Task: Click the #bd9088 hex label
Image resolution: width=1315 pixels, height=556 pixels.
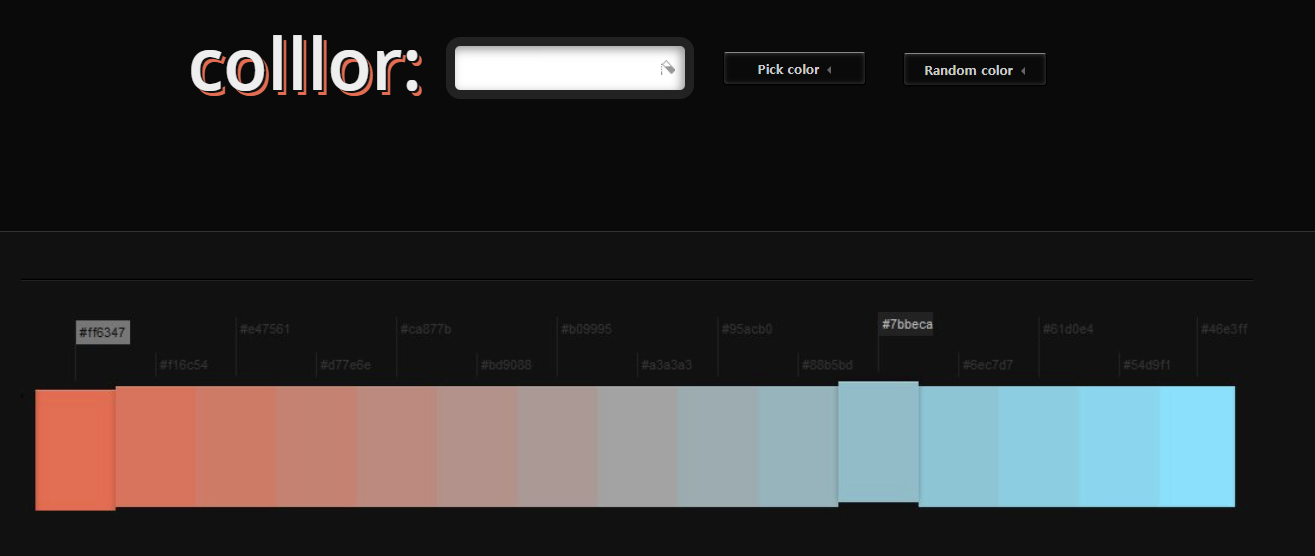Action: coord(506,365)
